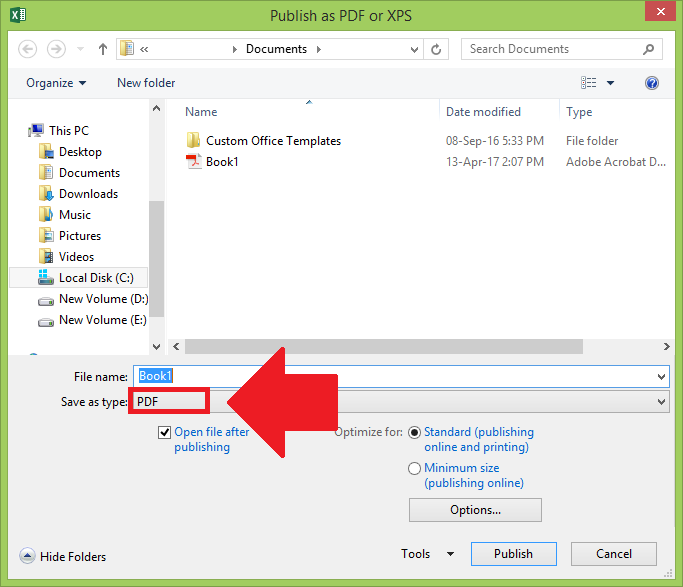Click Date modified of Book1 row

tap(494, 162)
